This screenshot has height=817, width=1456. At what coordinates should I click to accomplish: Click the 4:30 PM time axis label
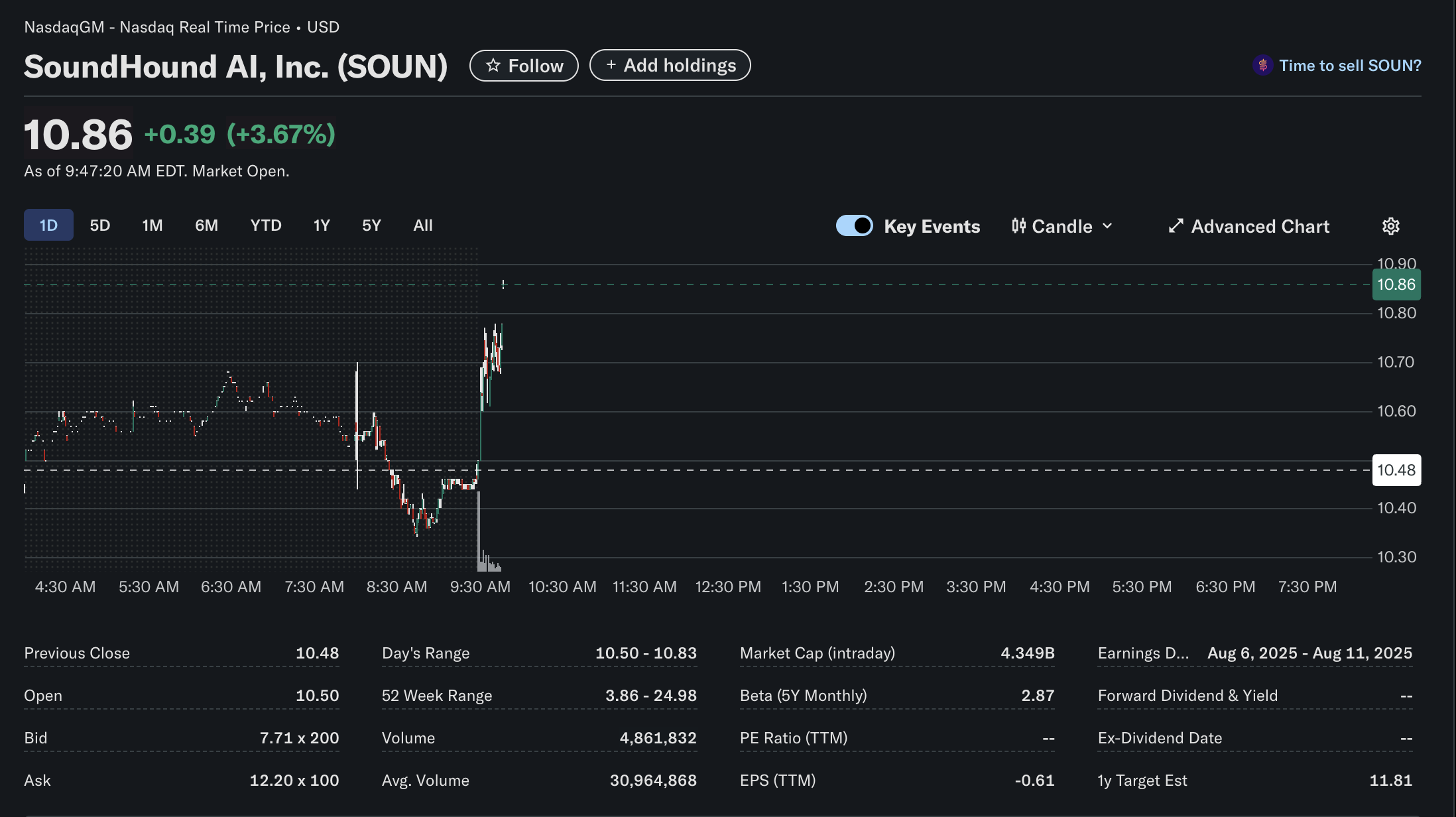pos(1060,587)
